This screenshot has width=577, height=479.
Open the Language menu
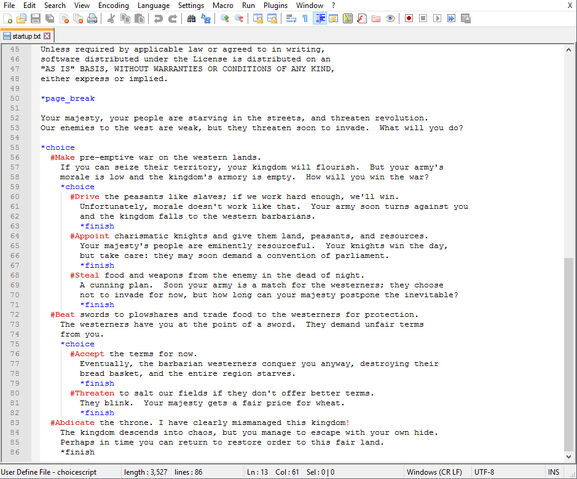point(153,5)
